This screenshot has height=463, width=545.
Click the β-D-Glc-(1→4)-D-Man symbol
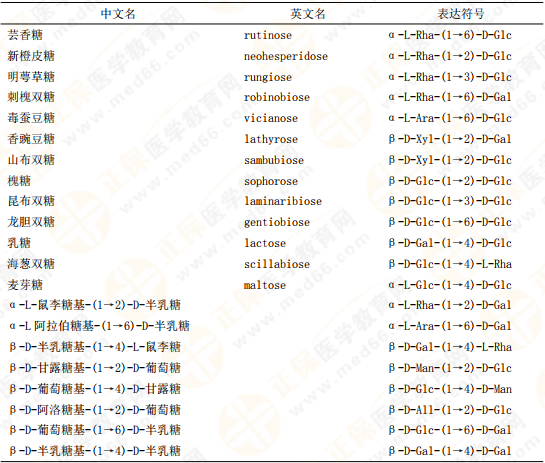450,389
